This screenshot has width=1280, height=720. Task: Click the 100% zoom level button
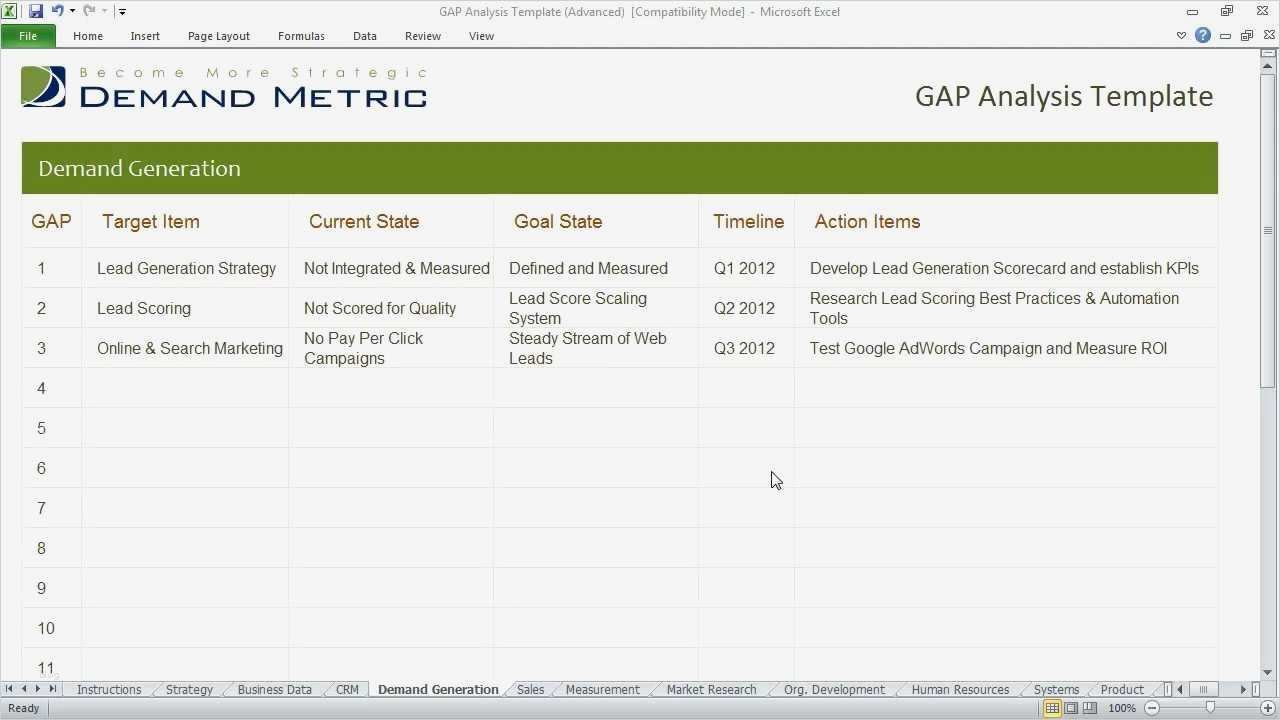[1122, 708]
